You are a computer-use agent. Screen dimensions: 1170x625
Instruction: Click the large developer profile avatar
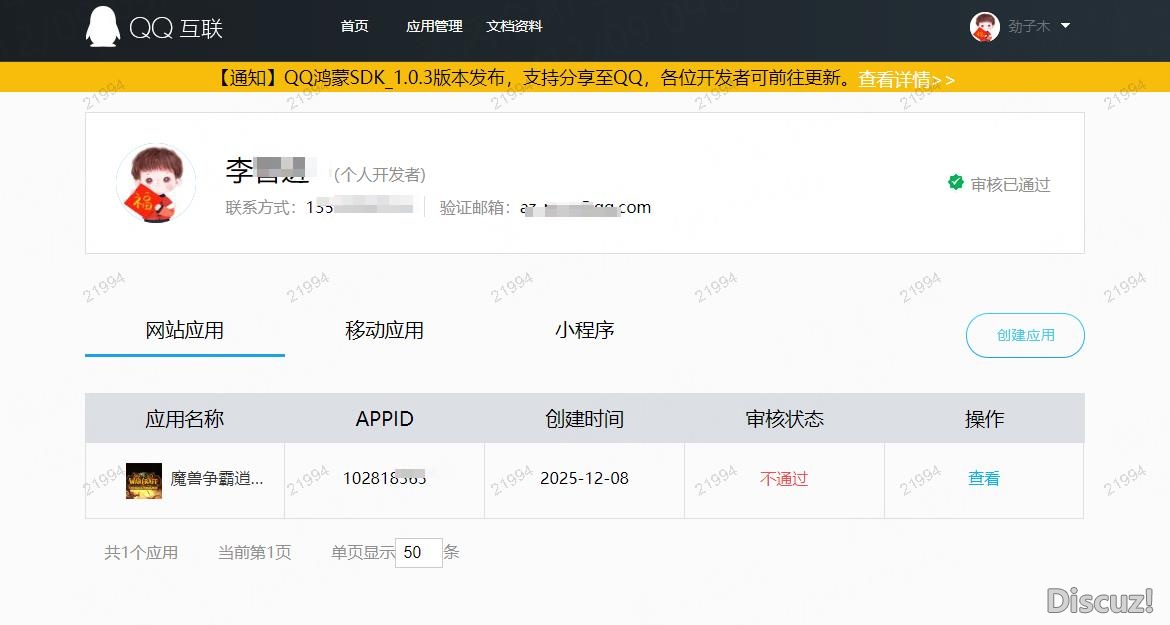coord(156,183)
